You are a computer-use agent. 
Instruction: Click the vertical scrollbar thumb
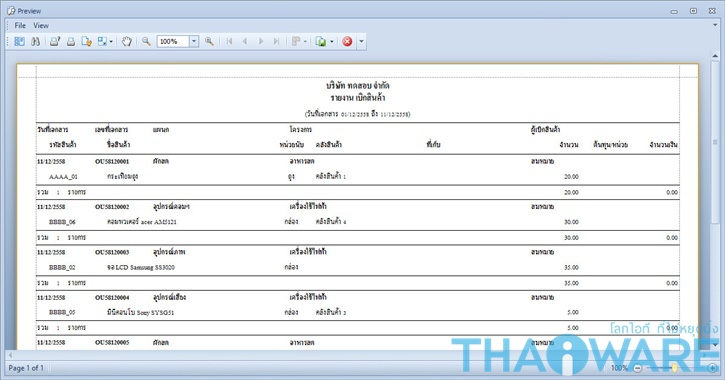715,142
